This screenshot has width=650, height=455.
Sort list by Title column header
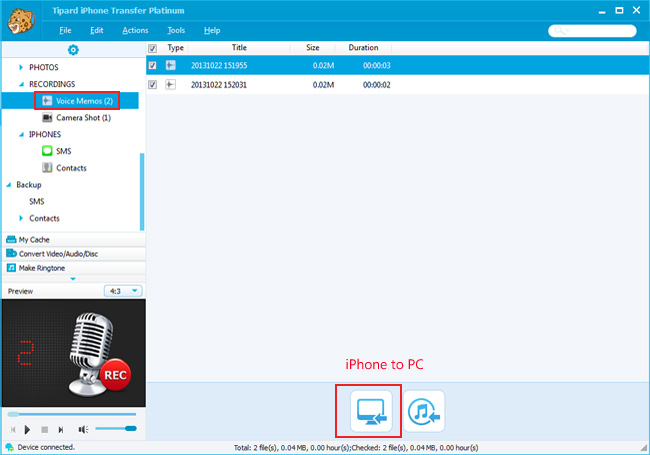239,48
